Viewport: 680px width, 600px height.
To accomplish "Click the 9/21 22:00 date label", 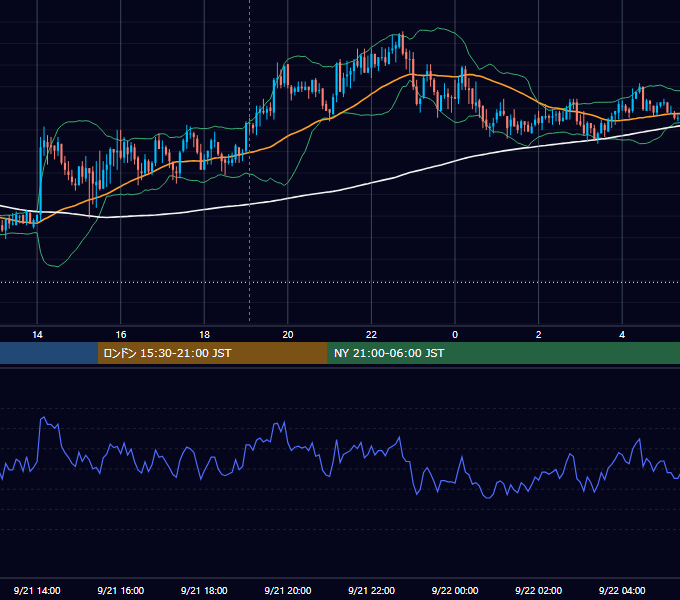I will (x=371, y=590).
